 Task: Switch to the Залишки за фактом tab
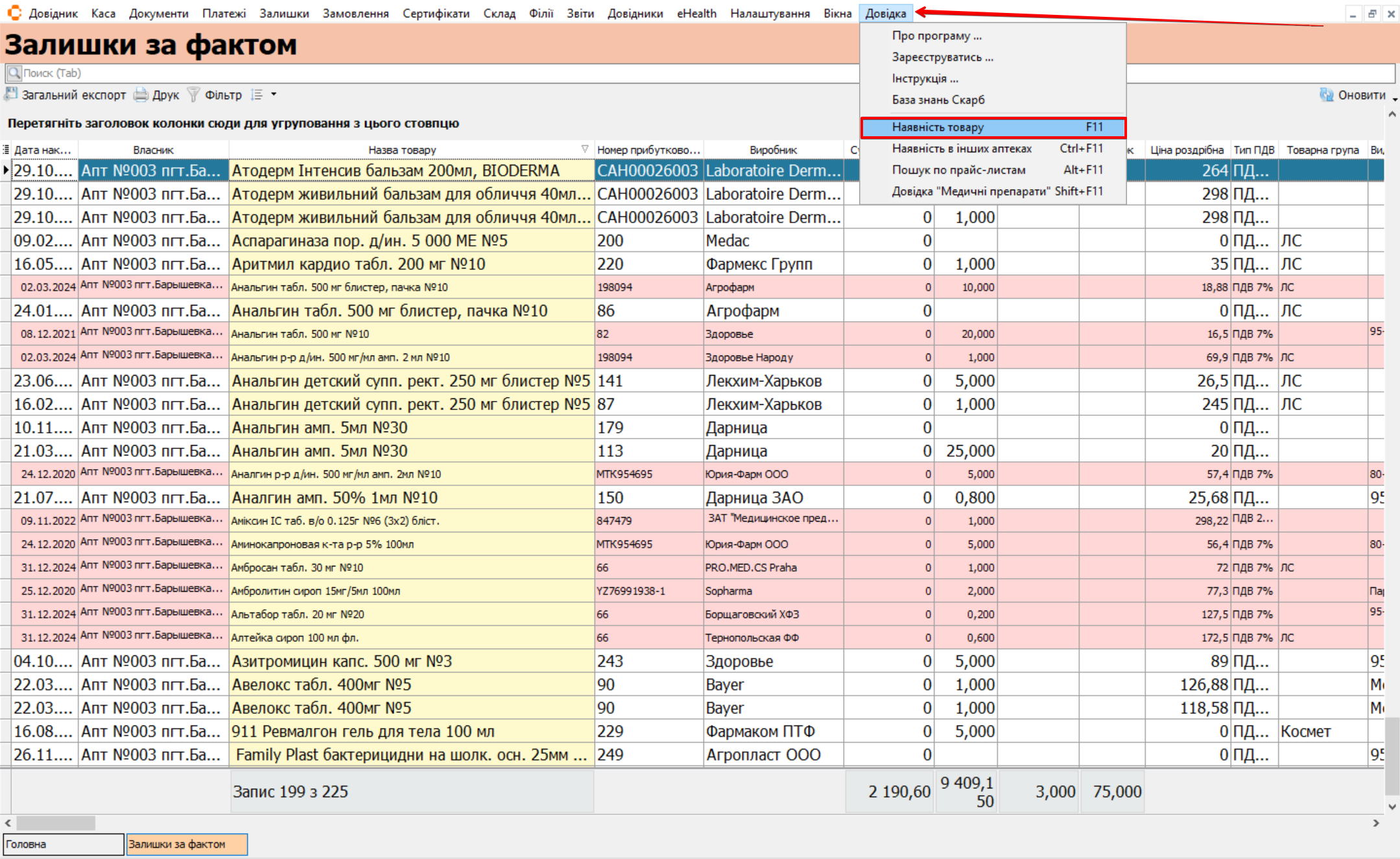click(x=186, y=844)
